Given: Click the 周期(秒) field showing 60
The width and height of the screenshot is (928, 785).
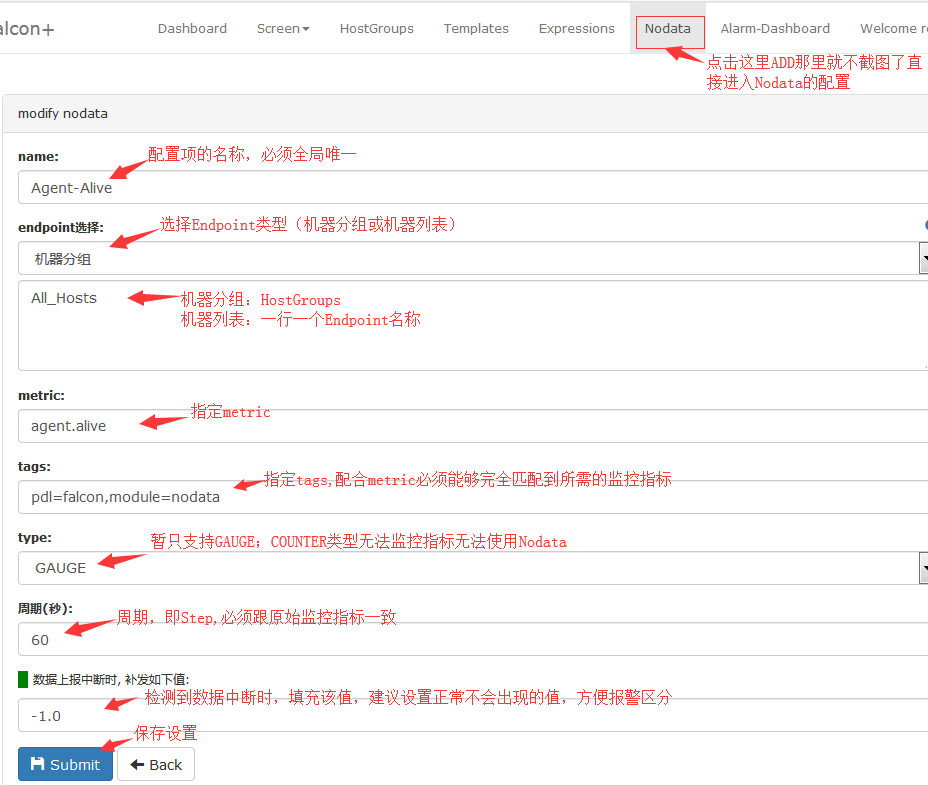Looking at the screenshot, I should (470, 639).
